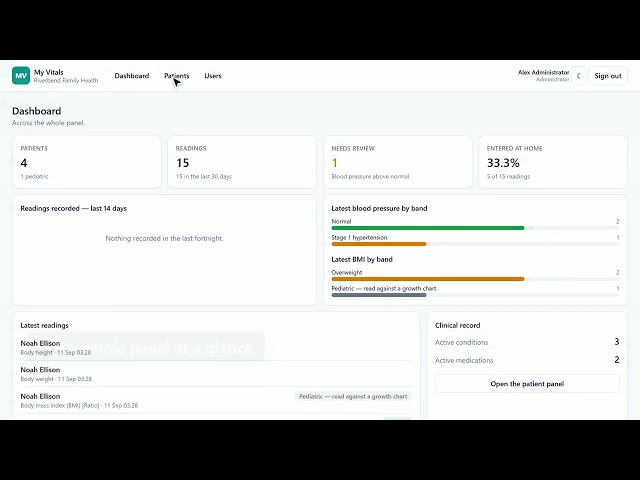Open the Users nav item
This screenshot has height=480, width=640.
213,76
